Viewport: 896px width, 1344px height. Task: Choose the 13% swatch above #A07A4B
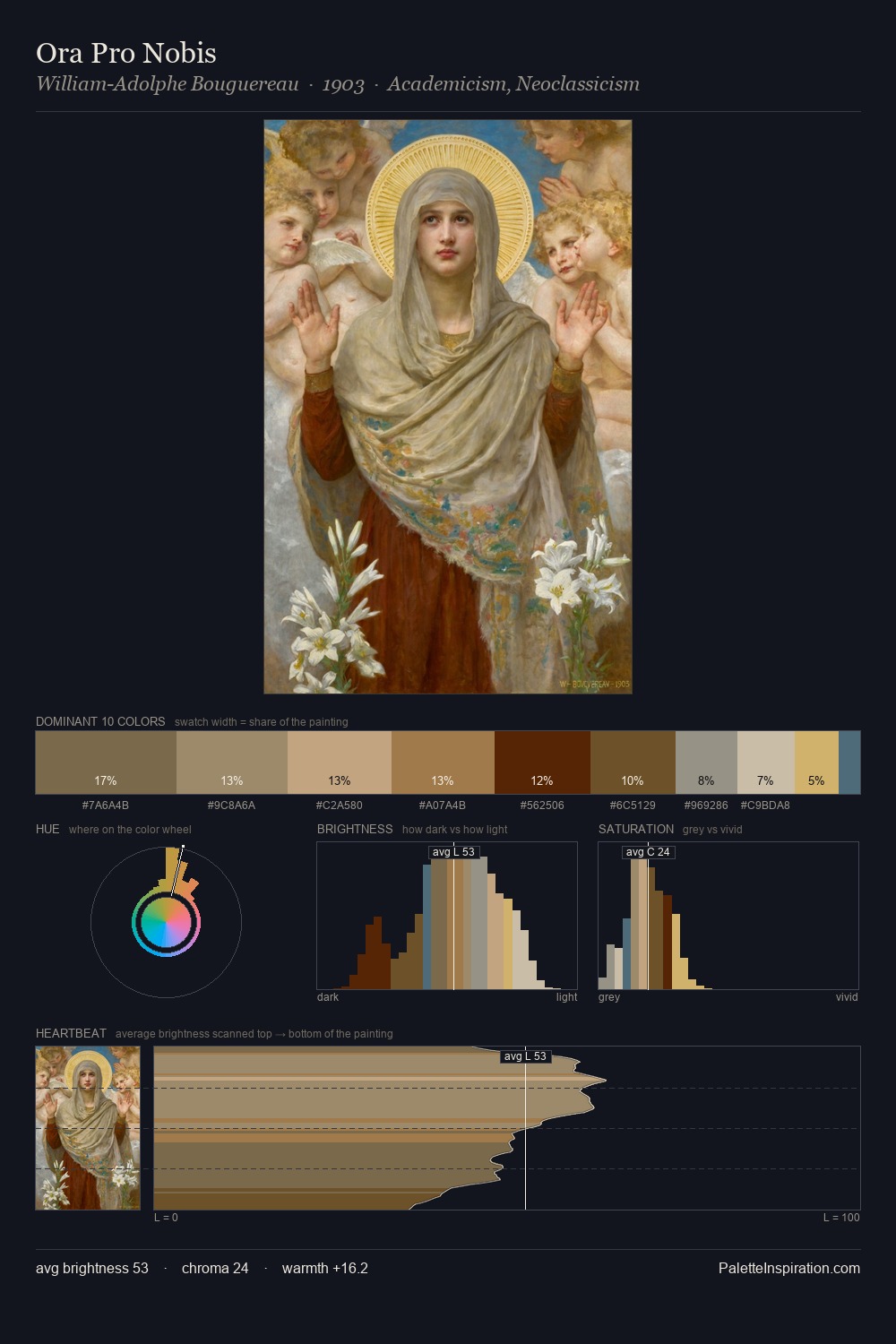point(443,762)
